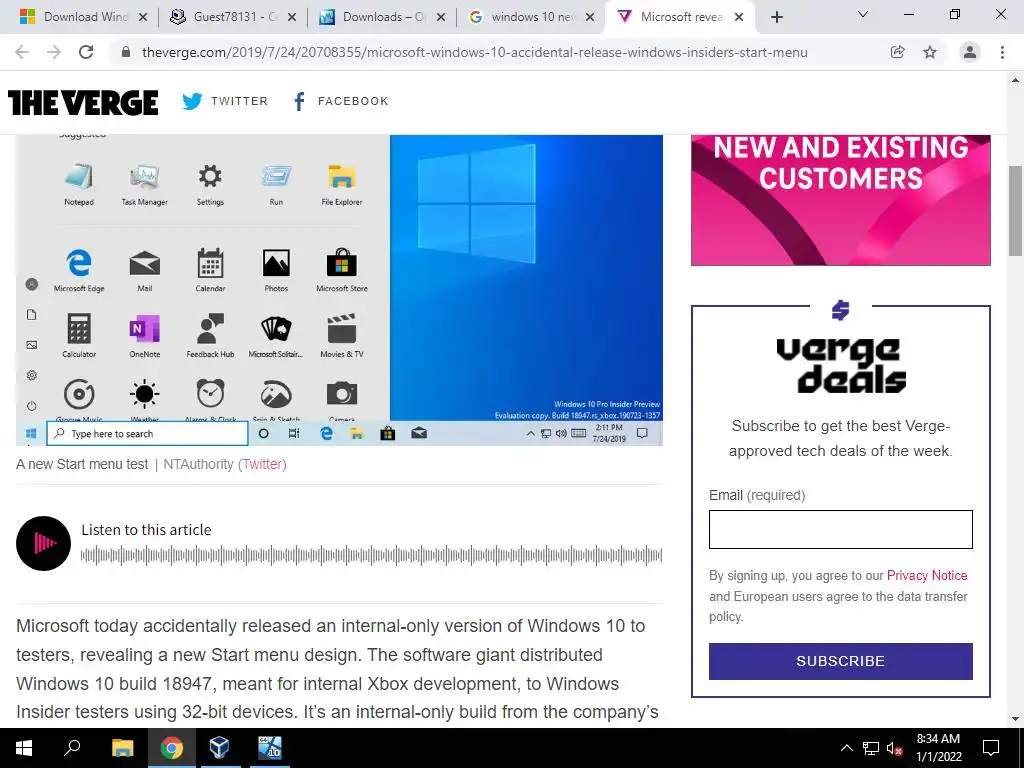Image resolution: width=1024 pixels, height=768 pixels.
Task: Bookmark this page with the star icon
Action: [x=930, y=52]
